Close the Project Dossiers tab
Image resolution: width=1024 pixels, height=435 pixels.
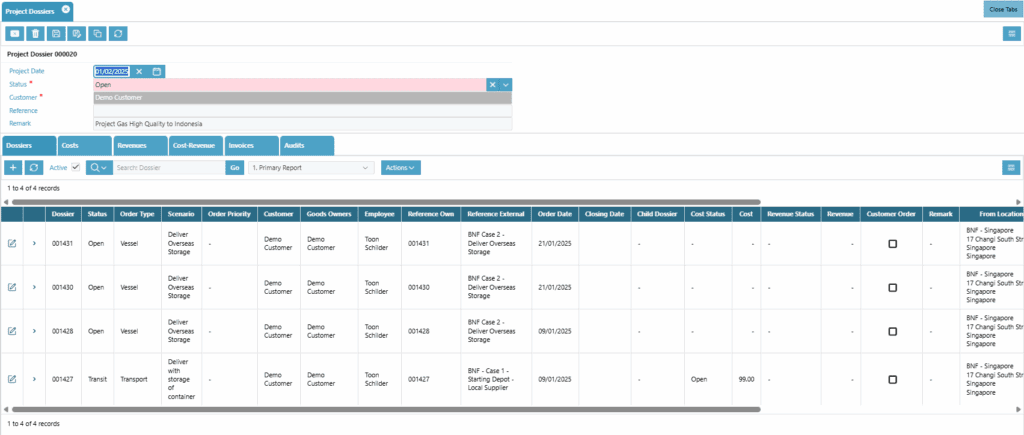click(x=65, y=9)
